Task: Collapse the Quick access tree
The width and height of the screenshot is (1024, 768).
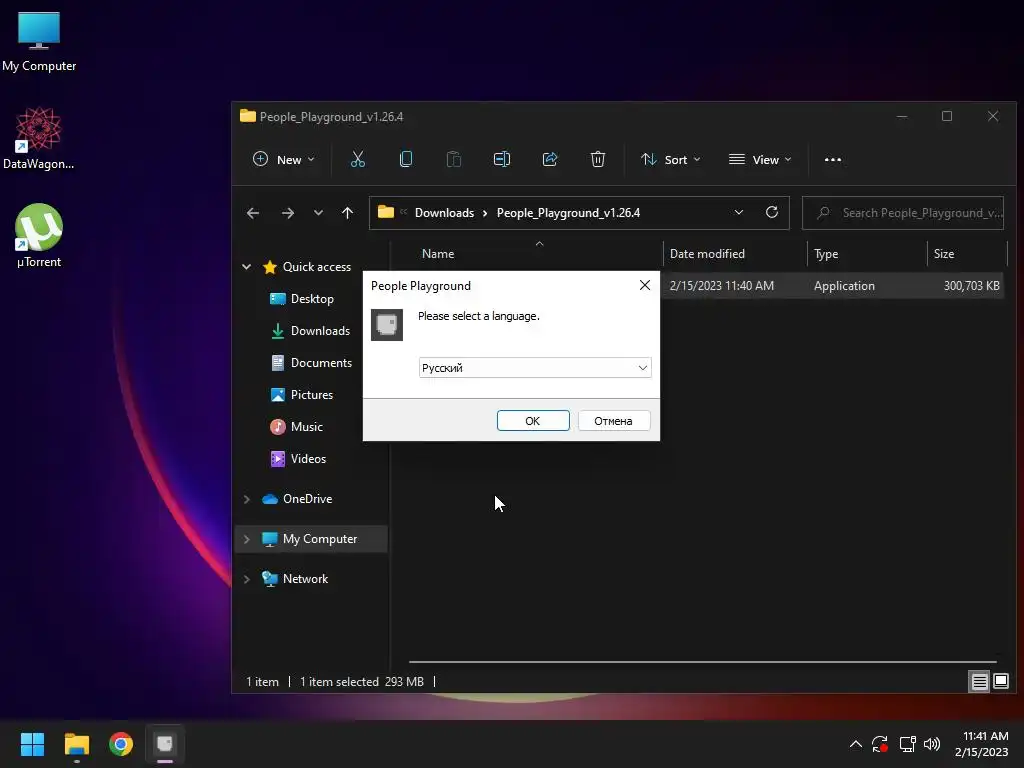Action: (x=247, y=266)
